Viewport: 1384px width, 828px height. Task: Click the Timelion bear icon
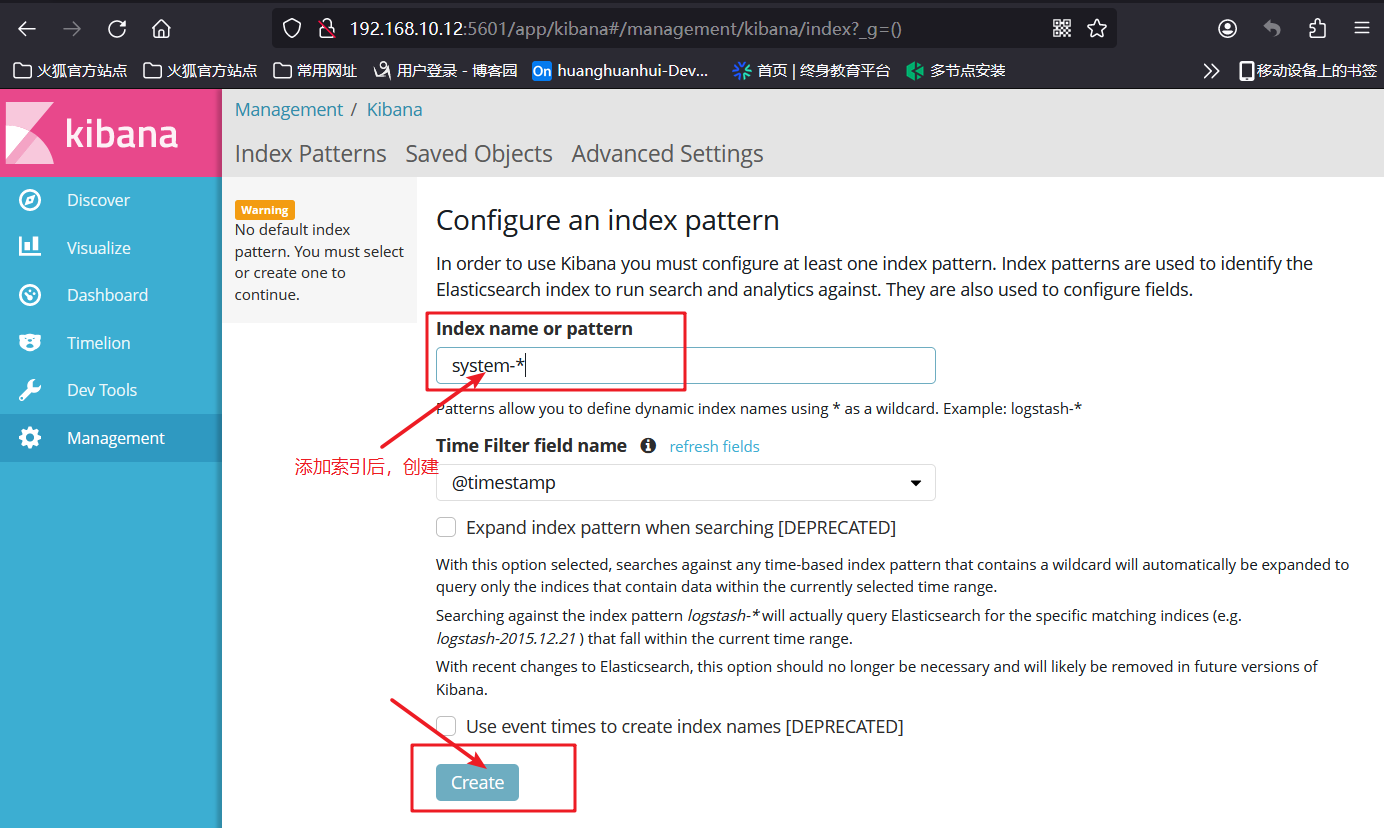click(x=30, y=342)
